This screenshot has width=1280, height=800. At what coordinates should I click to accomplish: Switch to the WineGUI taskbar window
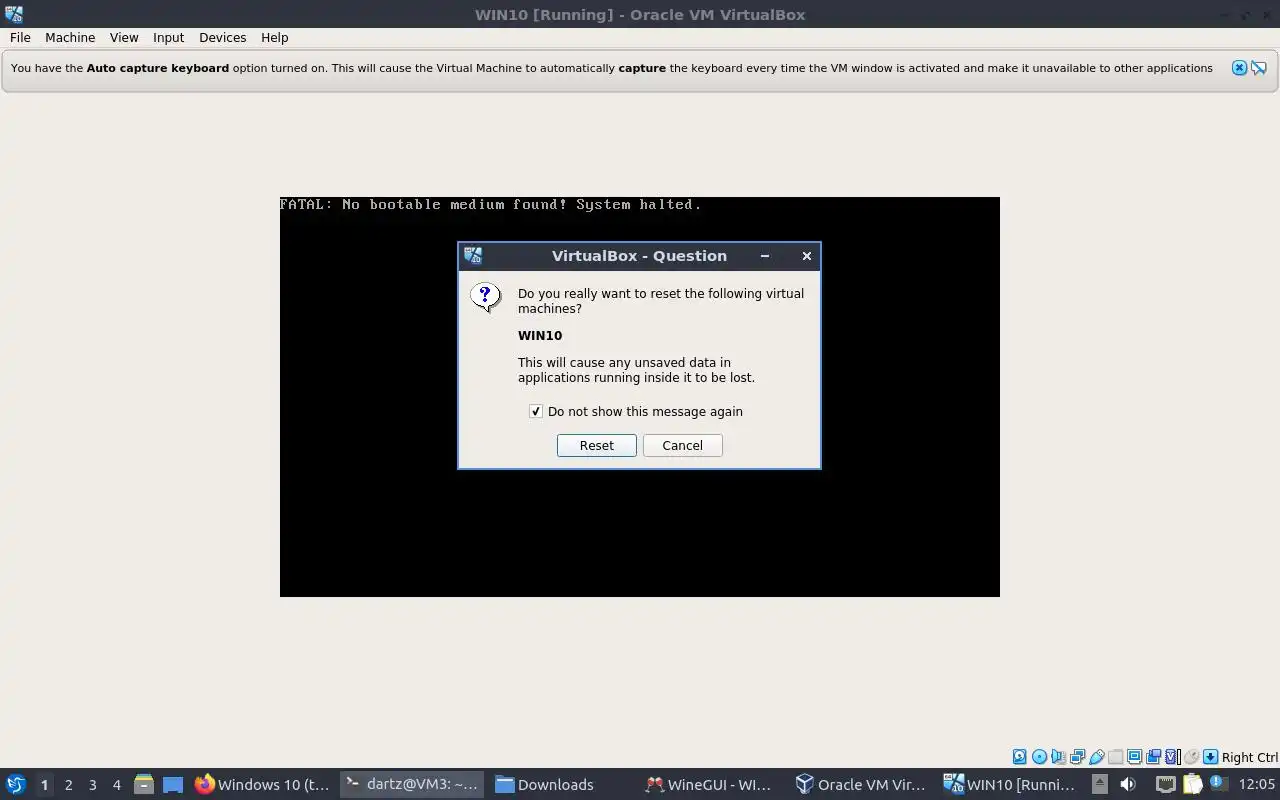[x=711, y=785]
